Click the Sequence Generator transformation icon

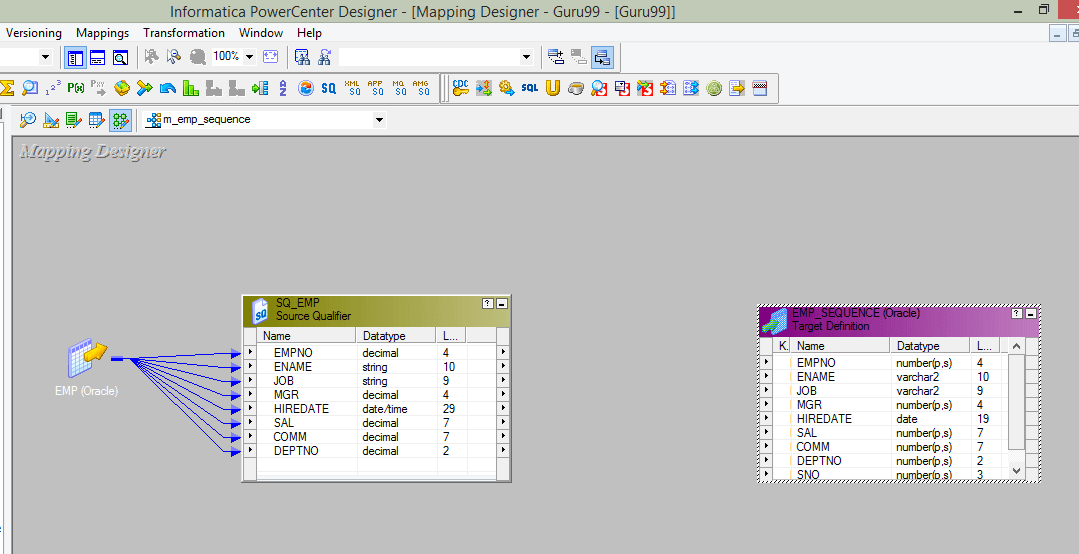[x=52, y=88]
